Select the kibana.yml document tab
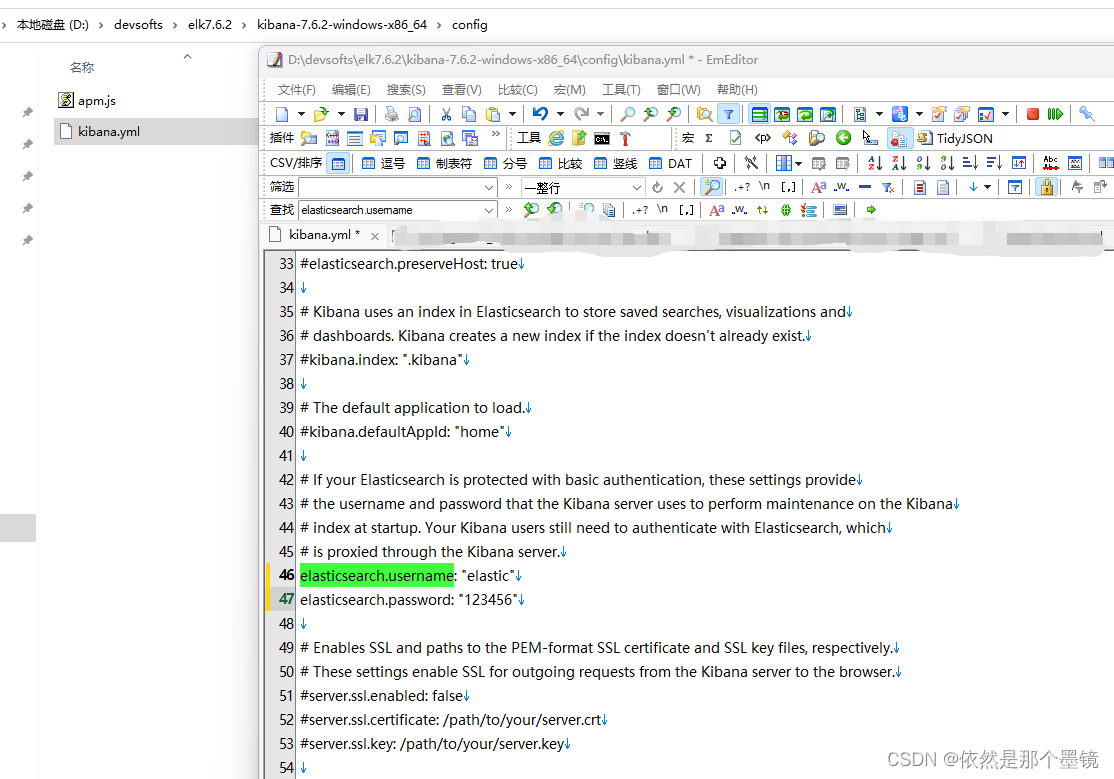Viewport: 1114px width, 779px height. click(323, 235)
